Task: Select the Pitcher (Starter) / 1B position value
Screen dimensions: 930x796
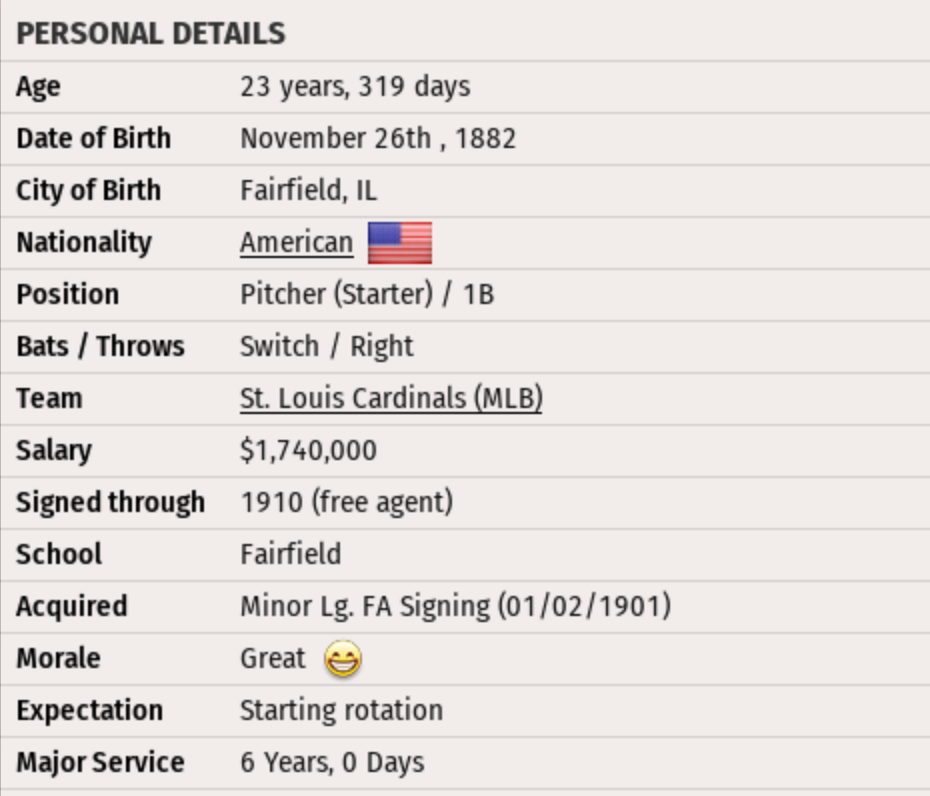Action: coord(367,294)
